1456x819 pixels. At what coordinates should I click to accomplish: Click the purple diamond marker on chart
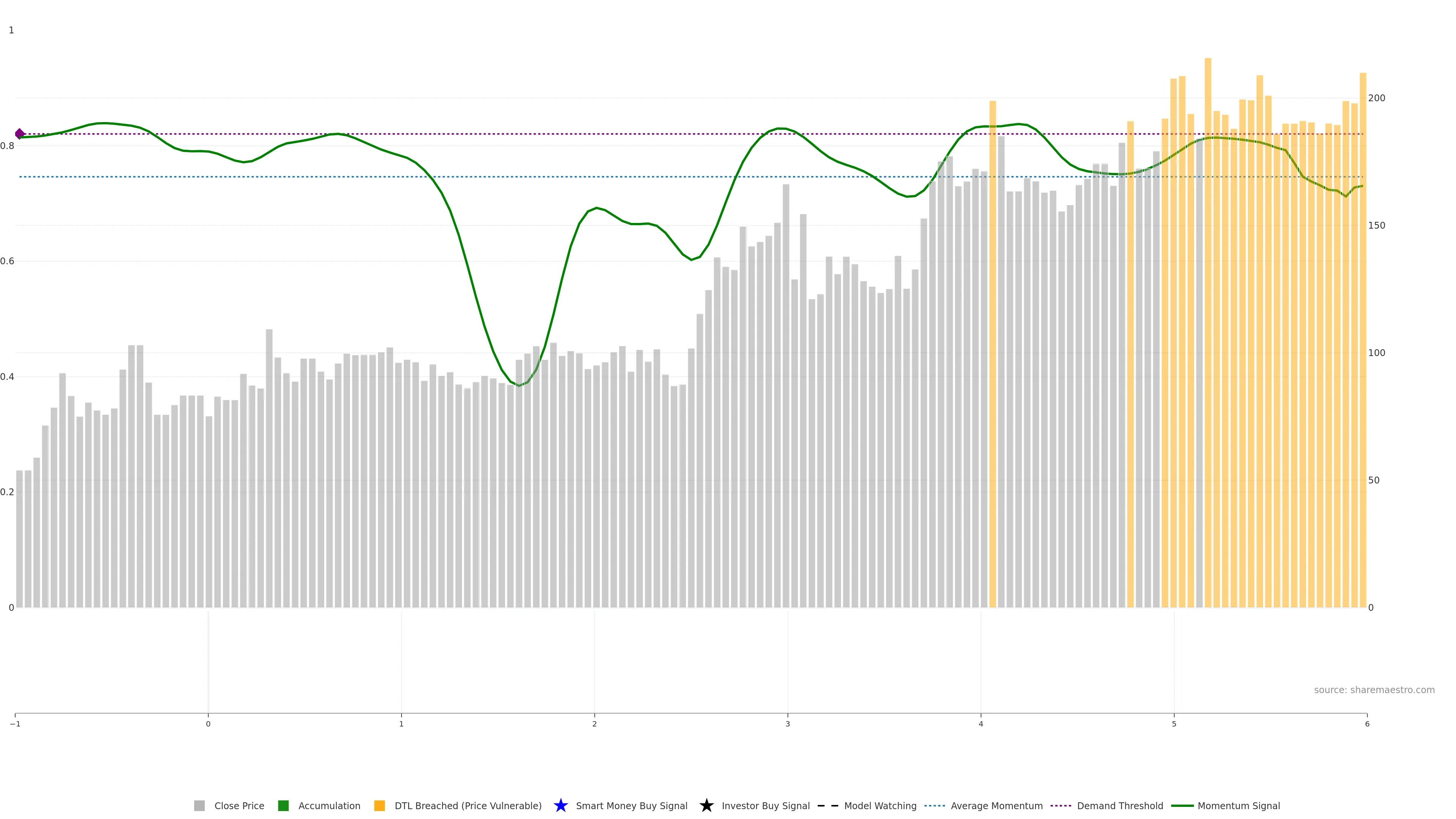click(20, 134)
